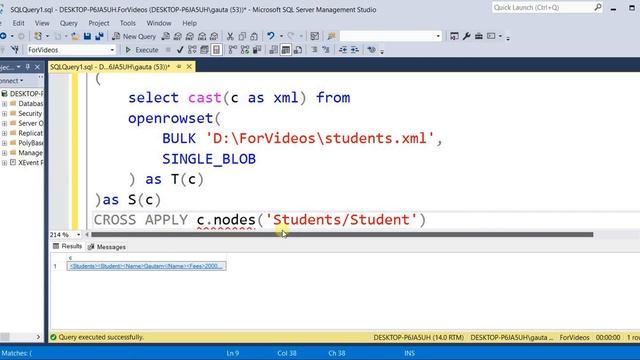Click the Cut scissors icon
Screen dimensions: 640x360
pyautogui.click(x=230, y=36)
